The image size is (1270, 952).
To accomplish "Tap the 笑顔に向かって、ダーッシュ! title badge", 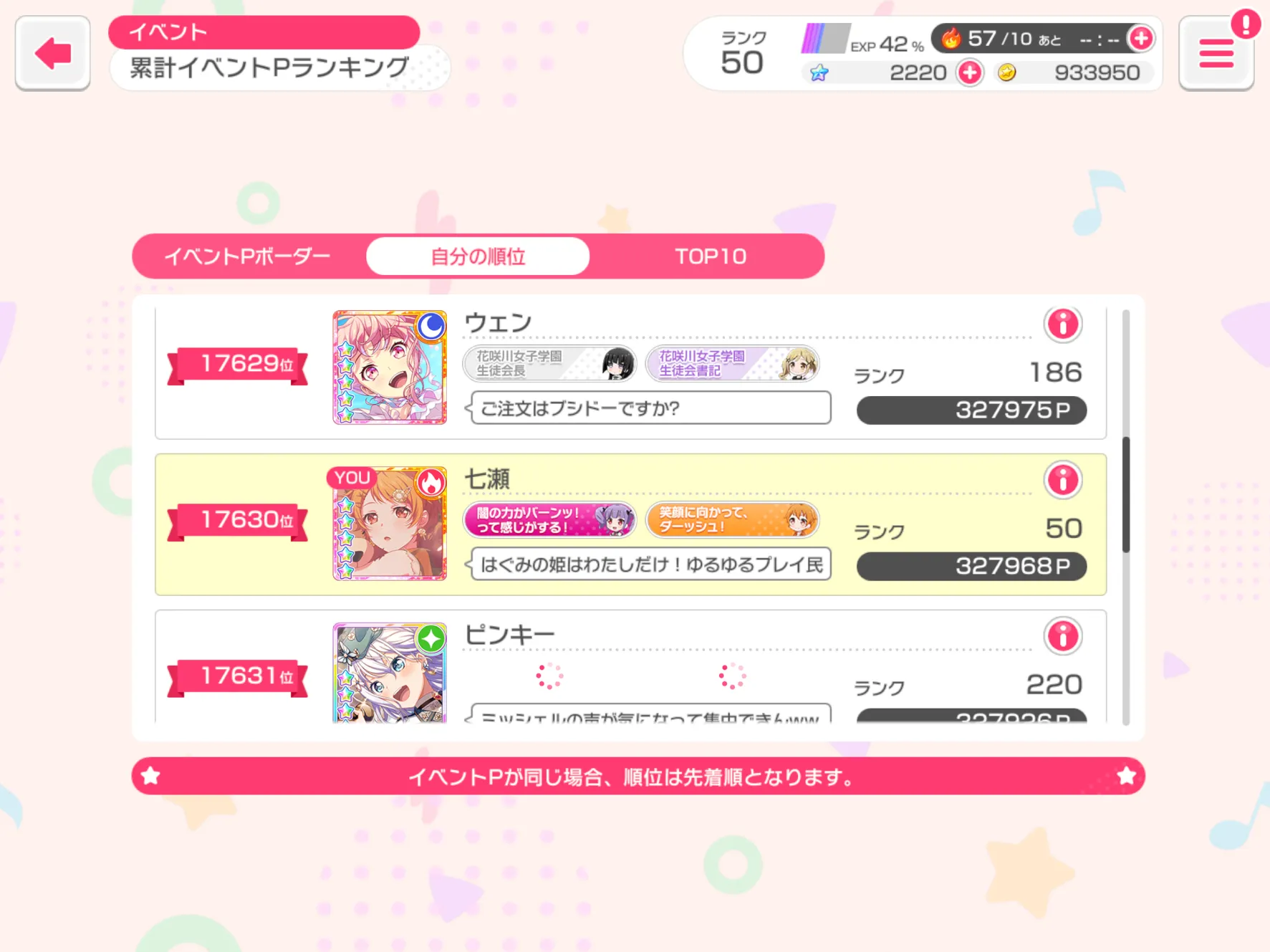I will tap(732, 520).
